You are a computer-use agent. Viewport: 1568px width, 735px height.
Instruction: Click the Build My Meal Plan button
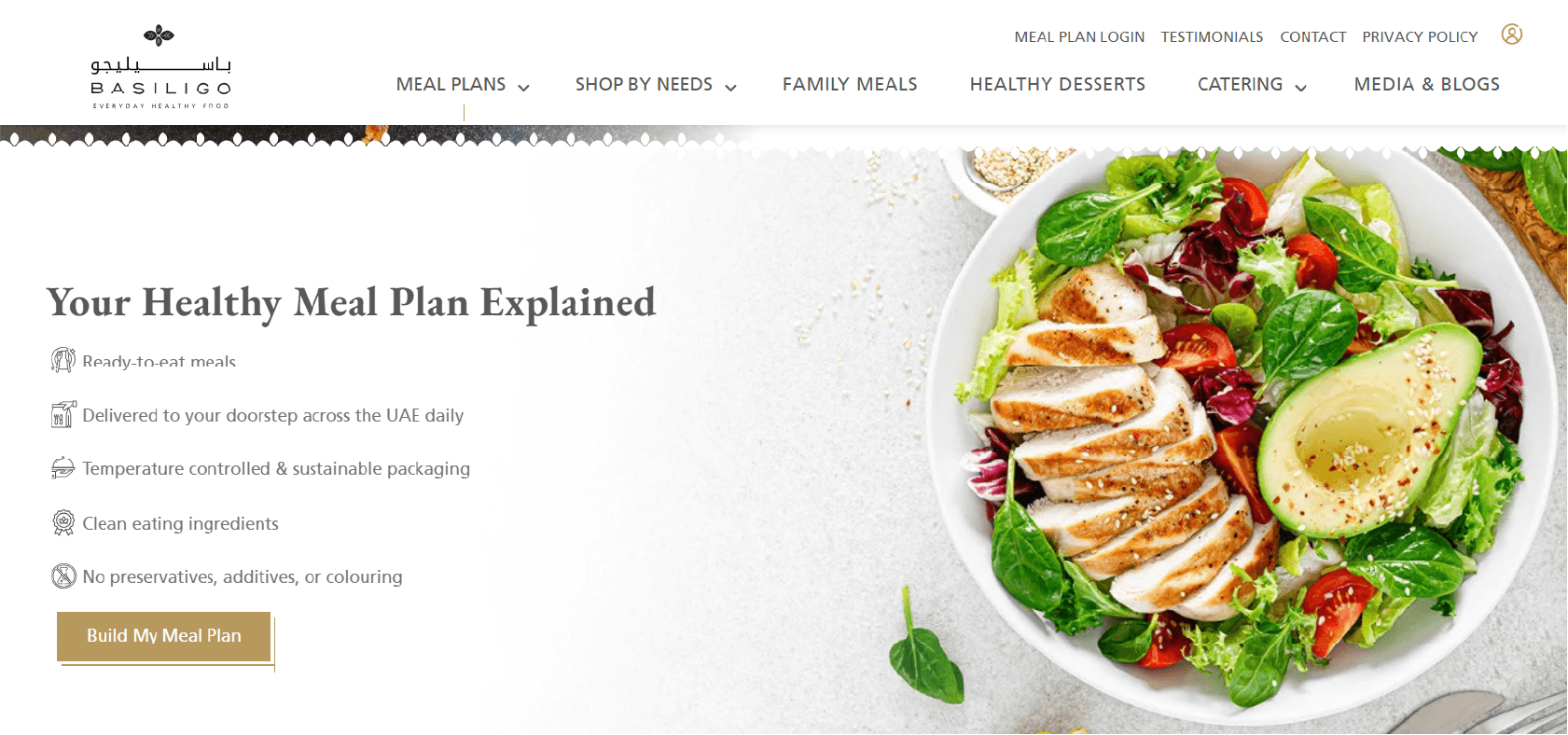(164, 636)
